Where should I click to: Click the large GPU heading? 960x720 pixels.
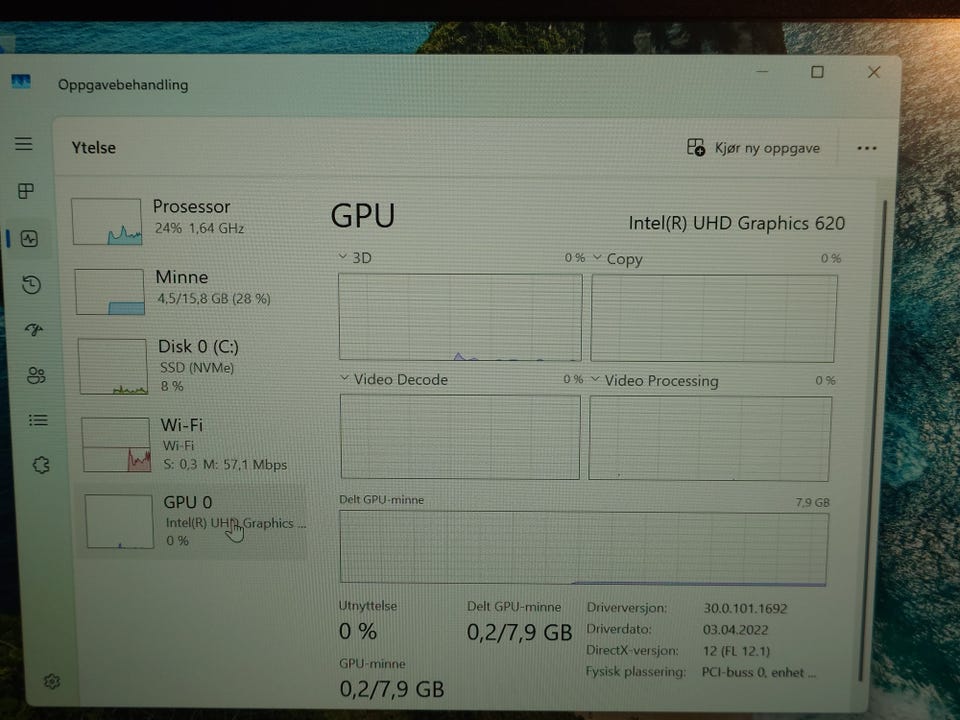coord(362,216)
